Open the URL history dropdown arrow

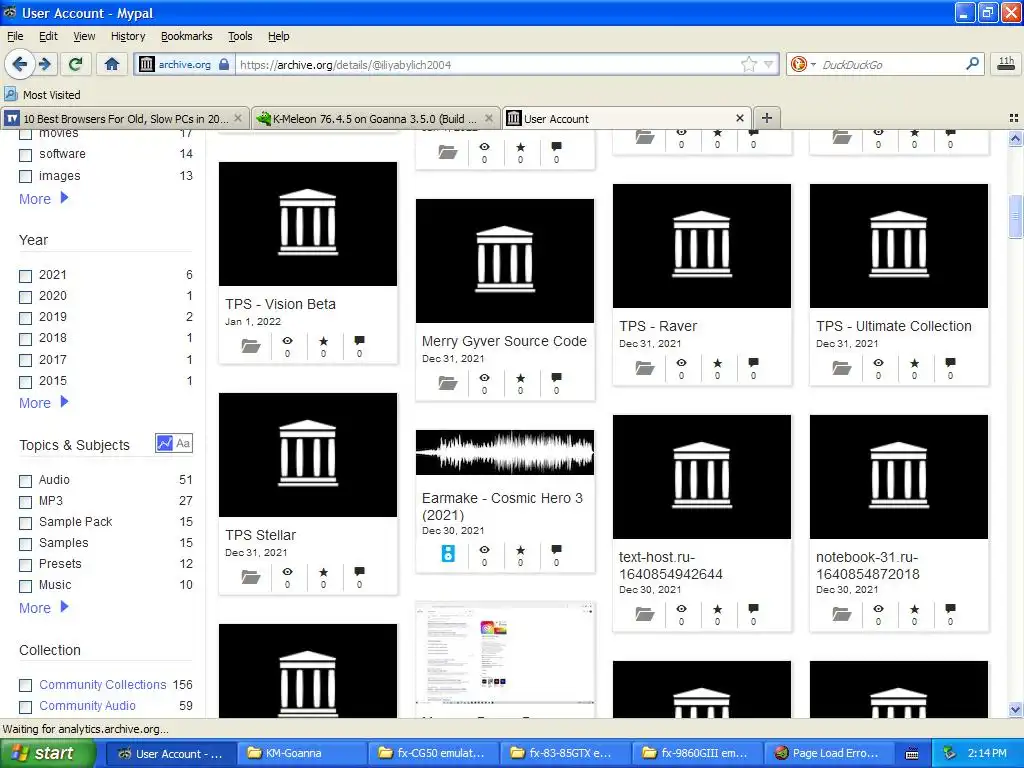click(768, 64)
